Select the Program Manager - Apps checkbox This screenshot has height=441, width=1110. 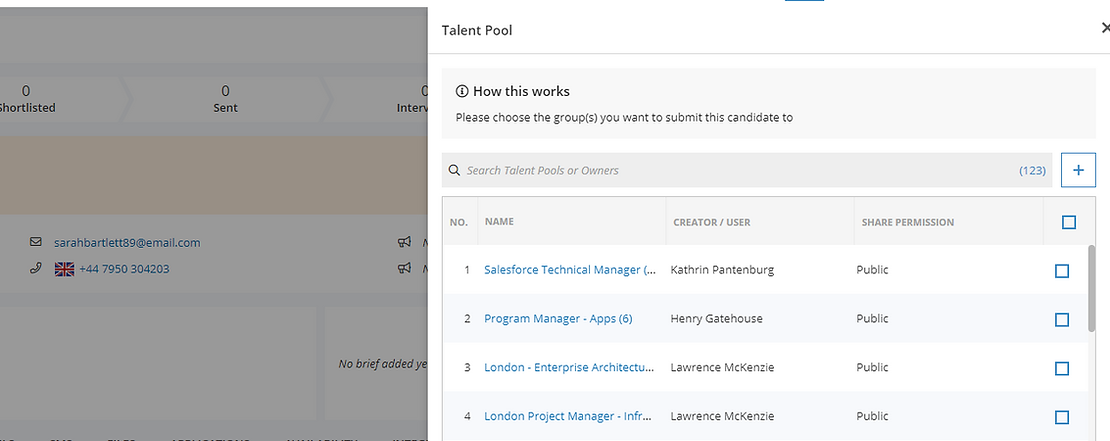point(1062,320)
